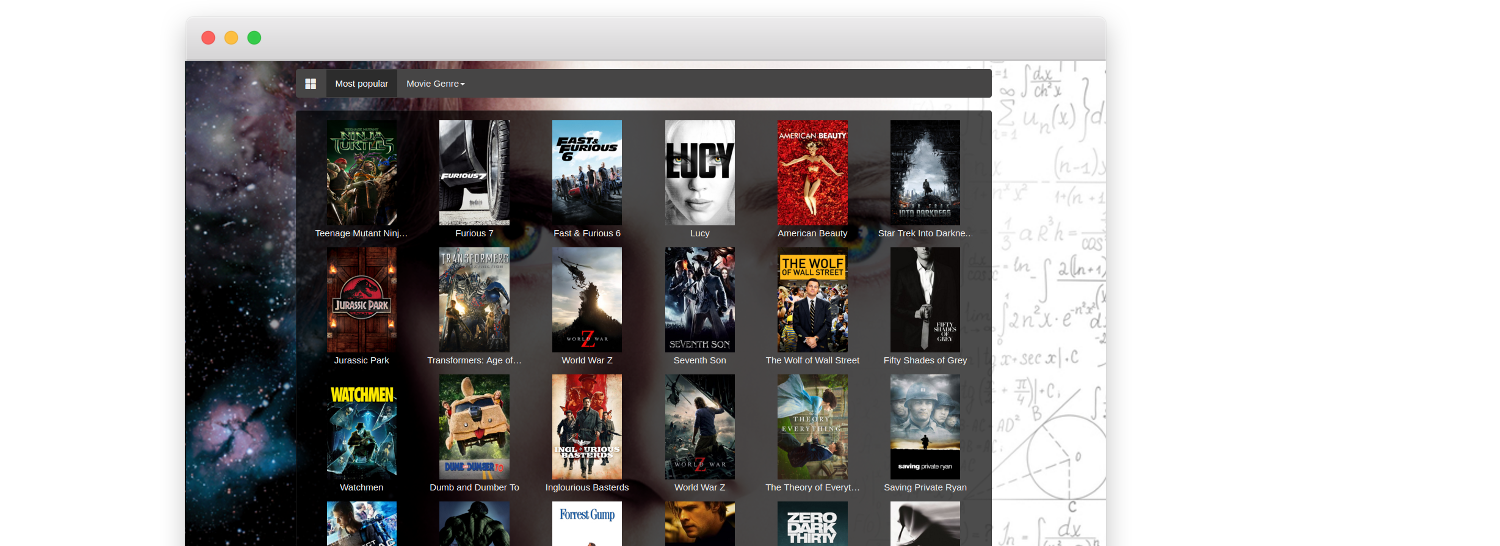Screen dimensions: 1500x546
Task: Click the 'Fifty Shades of Grey' title
Action: [925, 360]
